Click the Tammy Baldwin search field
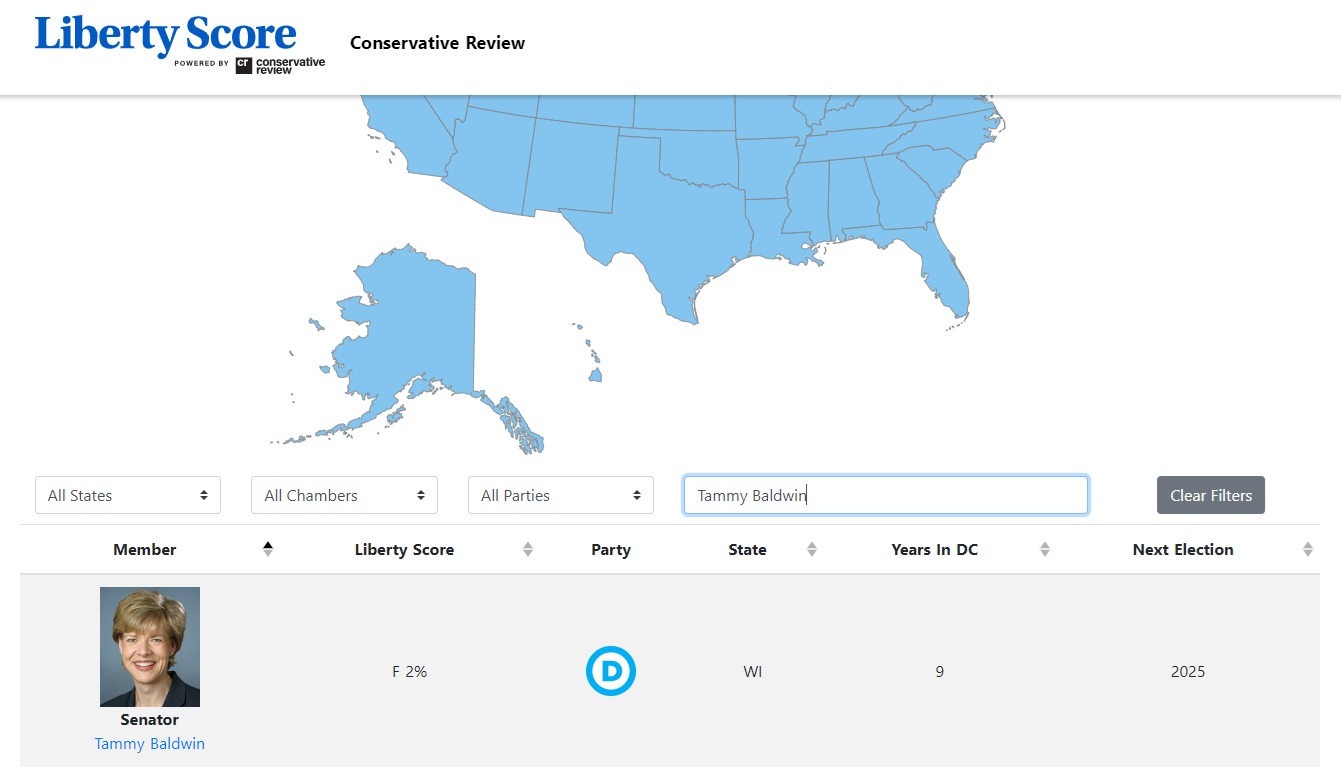 [x=885, y=495]
